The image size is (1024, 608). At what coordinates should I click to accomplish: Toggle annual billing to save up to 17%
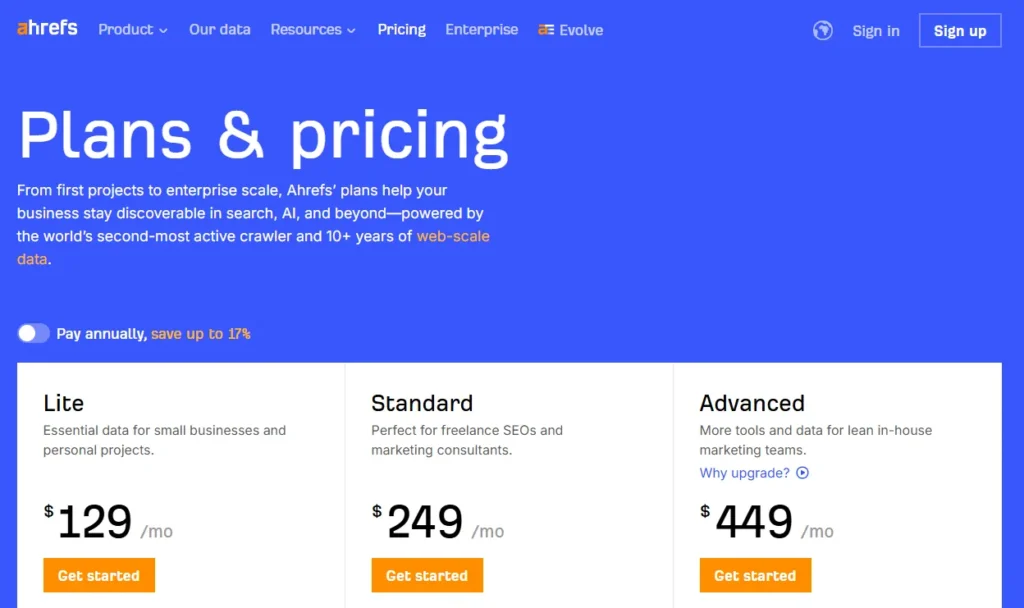(33, 333)
